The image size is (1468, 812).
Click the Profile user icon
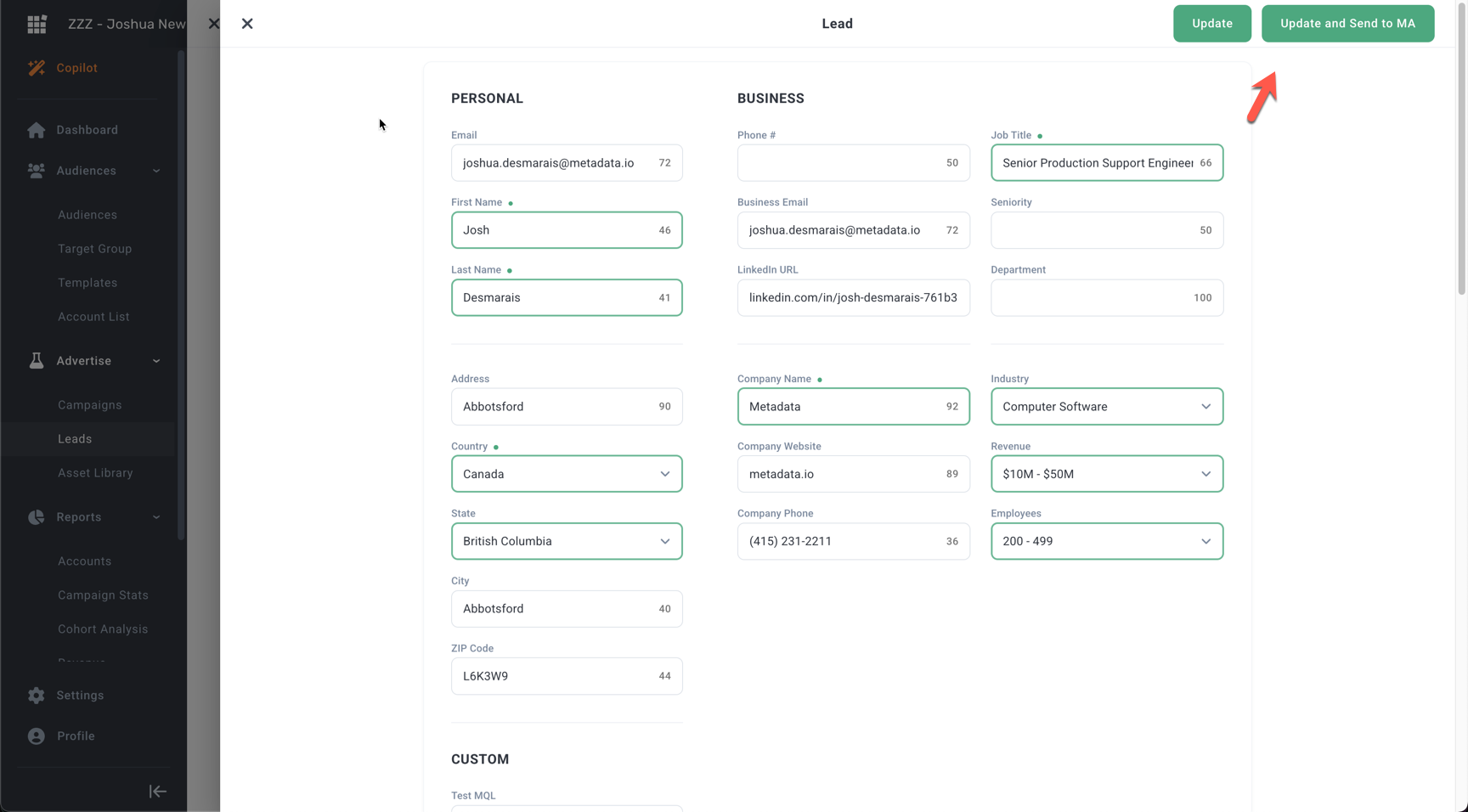click(x=36, y=736)
